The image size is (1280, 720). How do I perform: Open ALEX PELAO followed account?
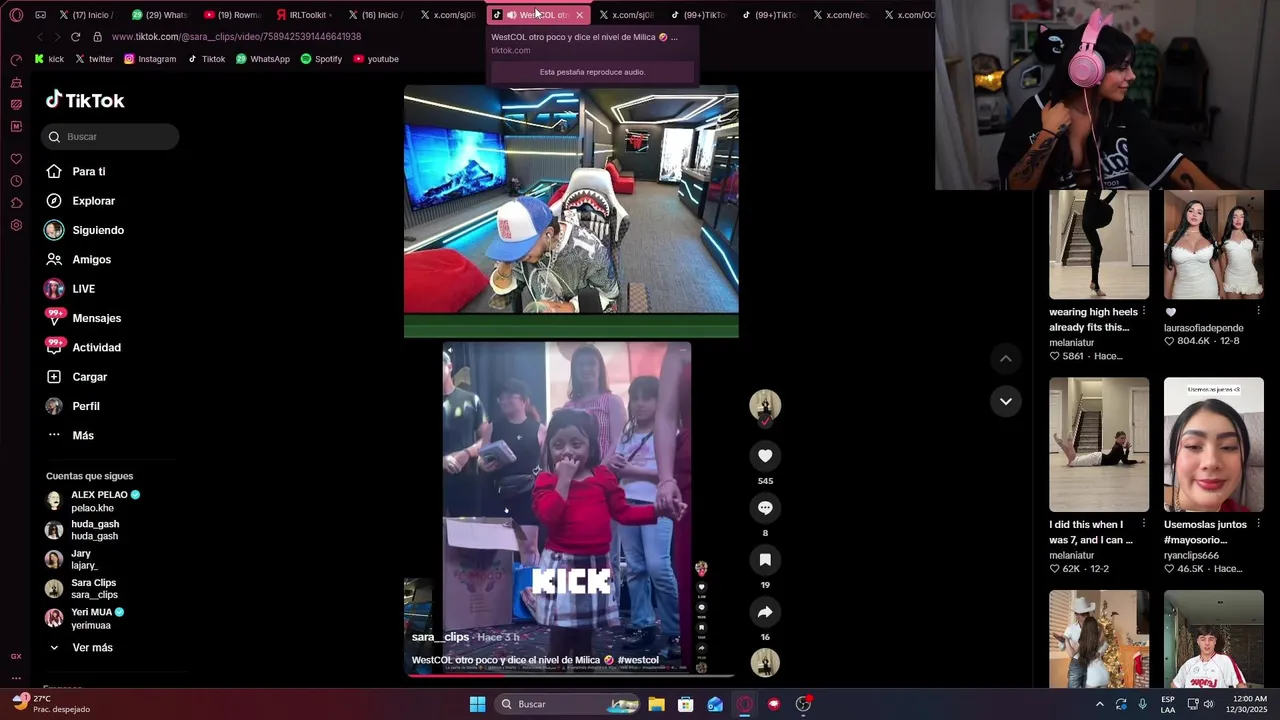click(93, 501)
